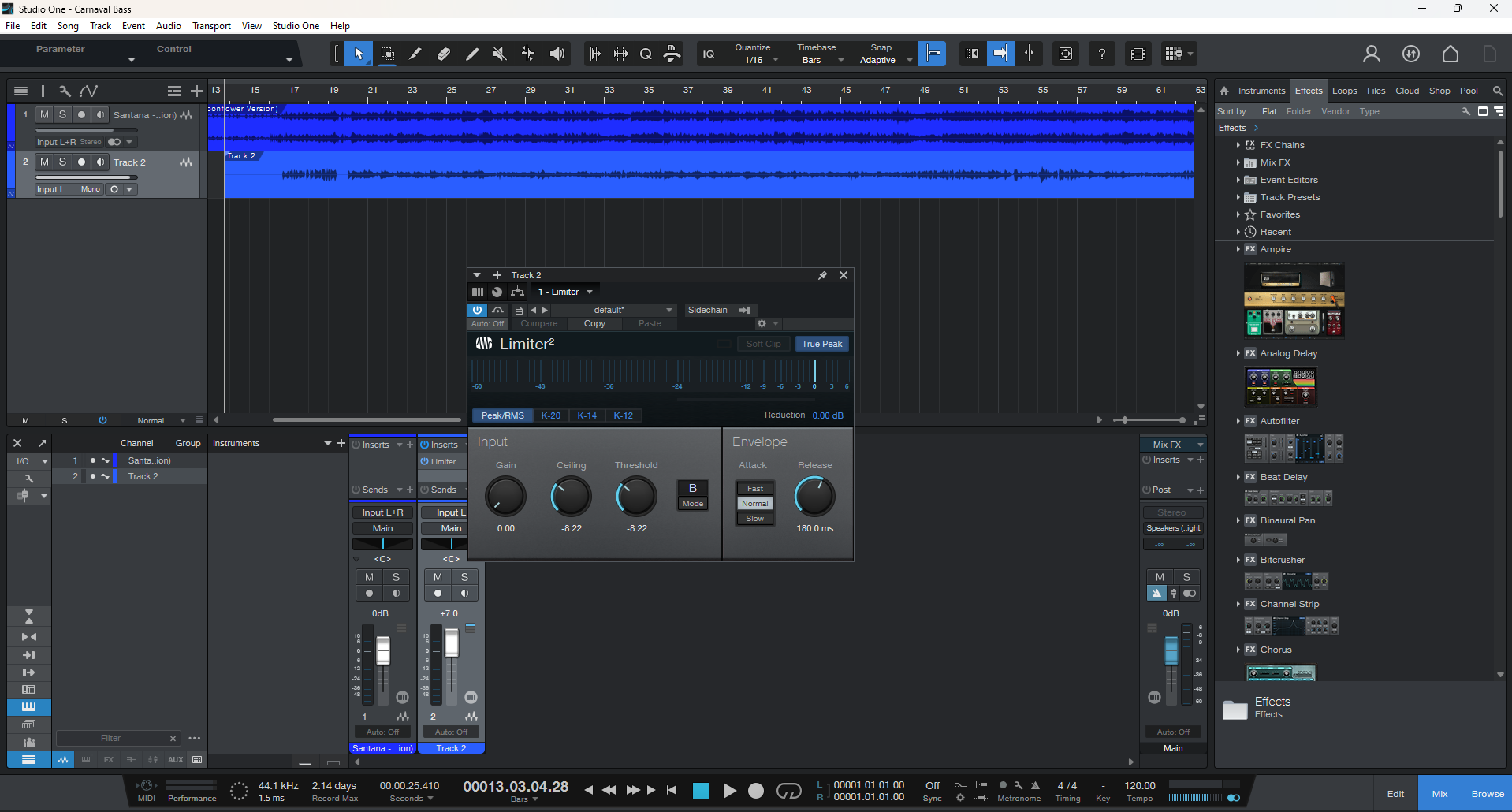
Task: Solo Track 2 in the arrangement
Action: (x=63, y=162)
